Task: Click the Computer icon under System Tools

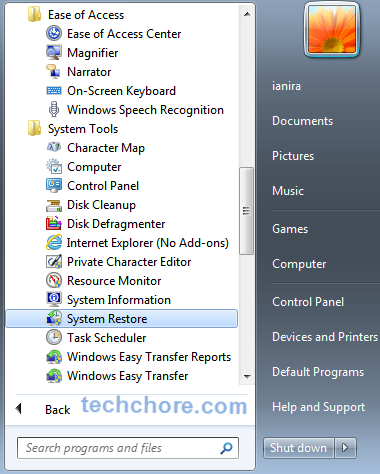Action: point(54,167)
